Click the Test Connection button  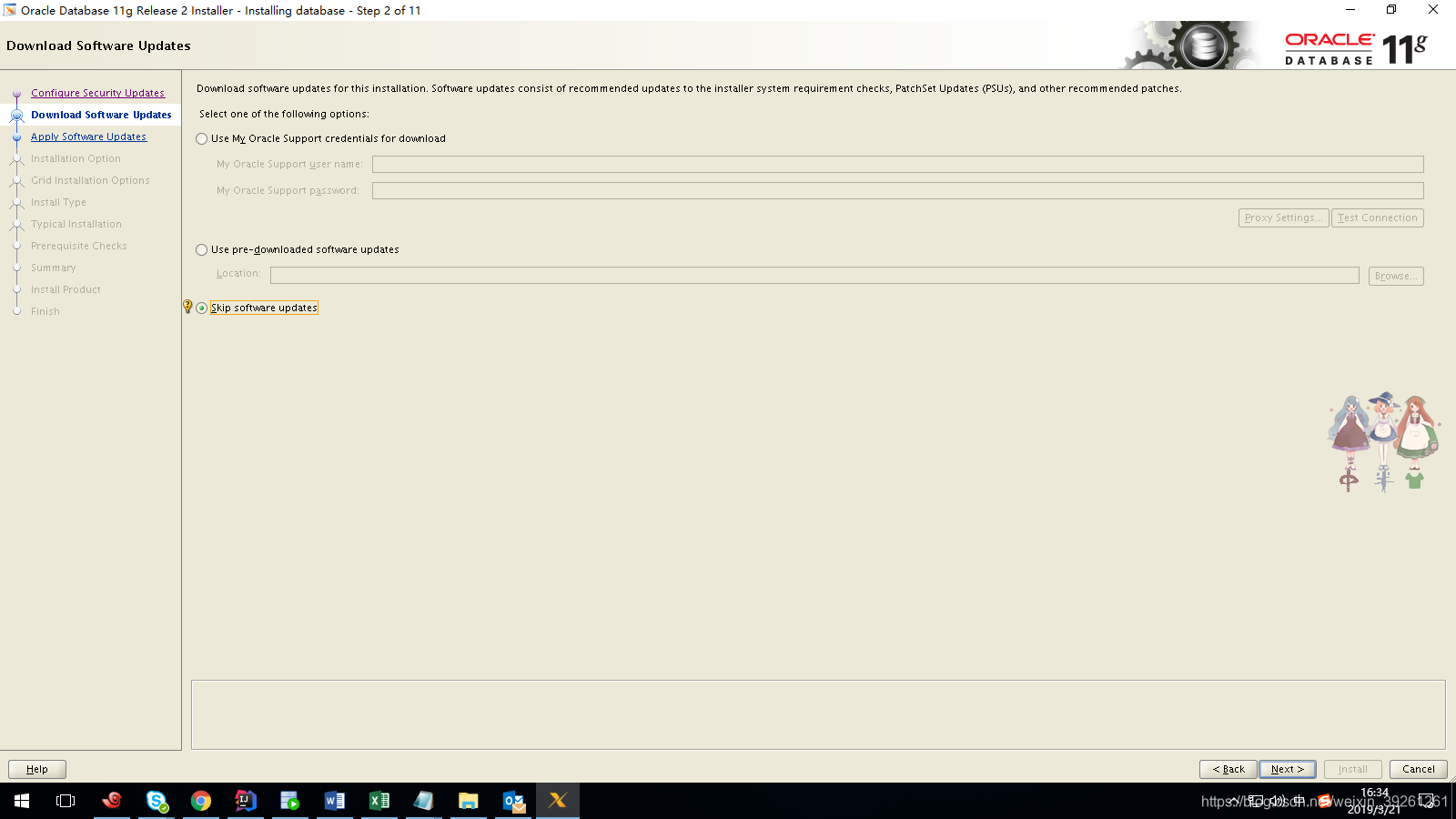click(x=1378, y=218)
